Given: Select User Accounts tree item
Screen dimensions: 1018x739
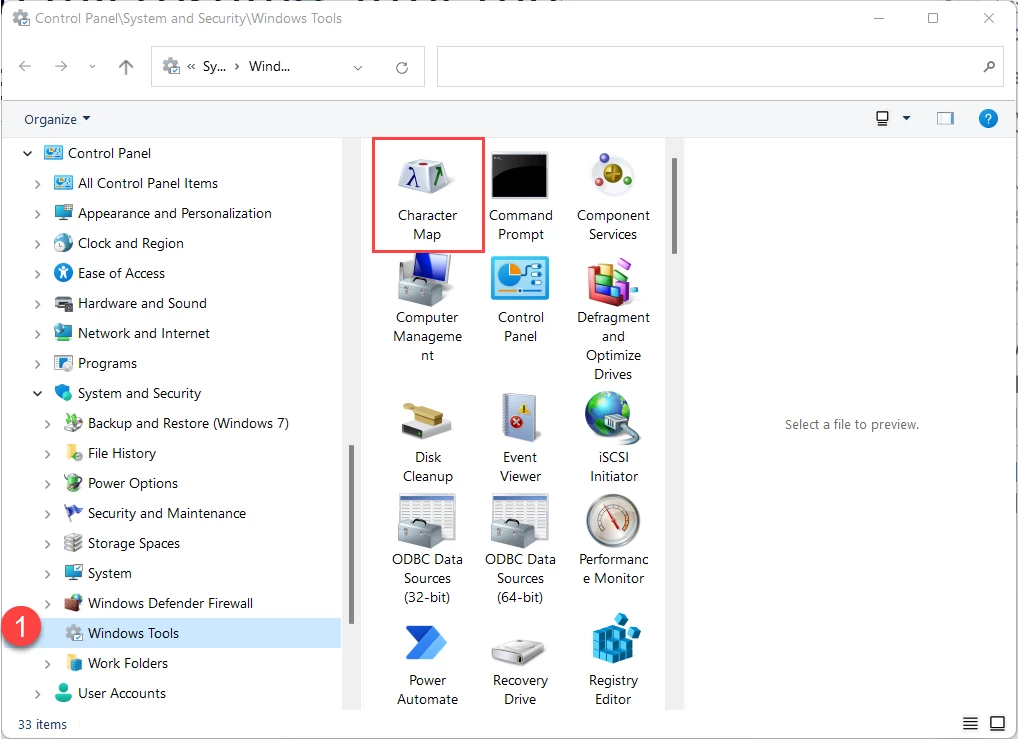Looking at the screenshot, I should [x=121, y=693].
